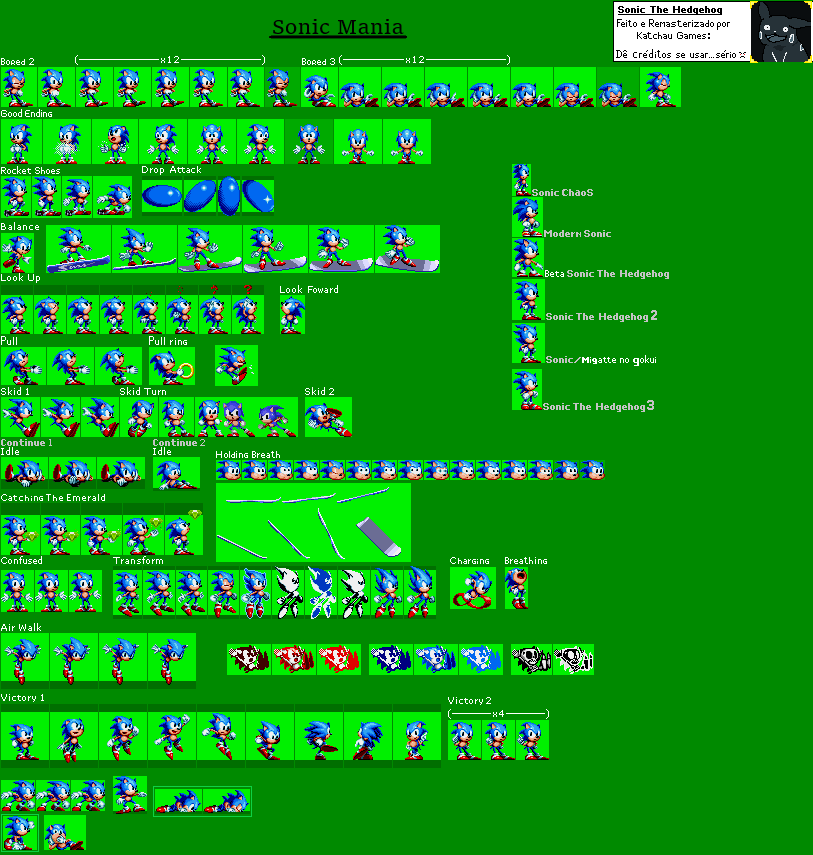Select the last Victory 1 frame
The image size is (813, 855).
coord(417,737)
